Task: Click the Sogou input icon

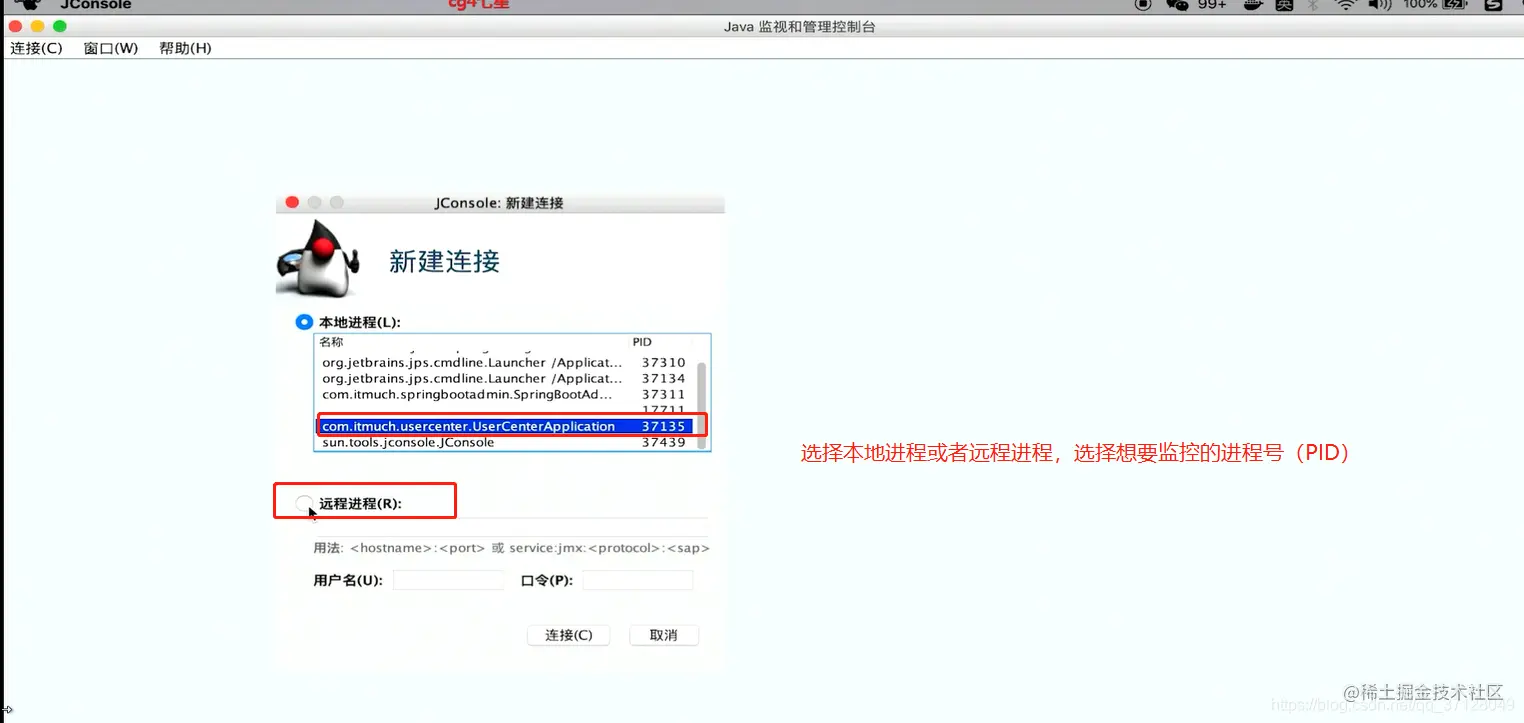Action: 1495,5
